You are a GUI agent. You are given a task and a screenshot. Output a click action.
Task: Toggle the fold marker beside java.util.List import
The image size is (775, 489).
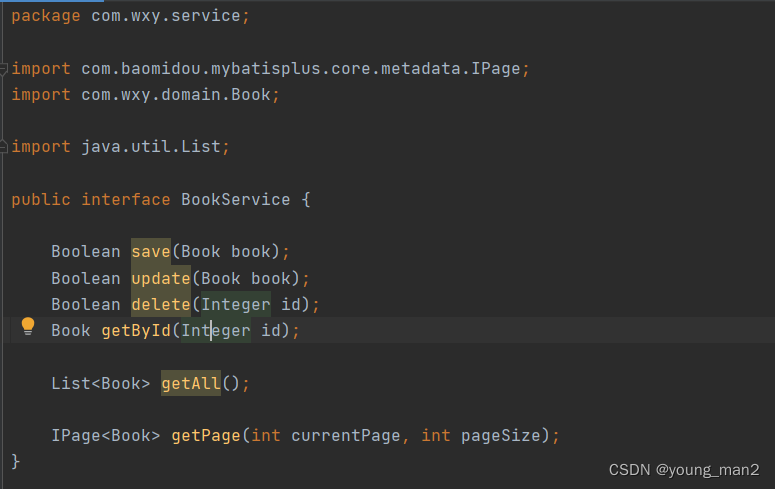(x=3, y=147)
